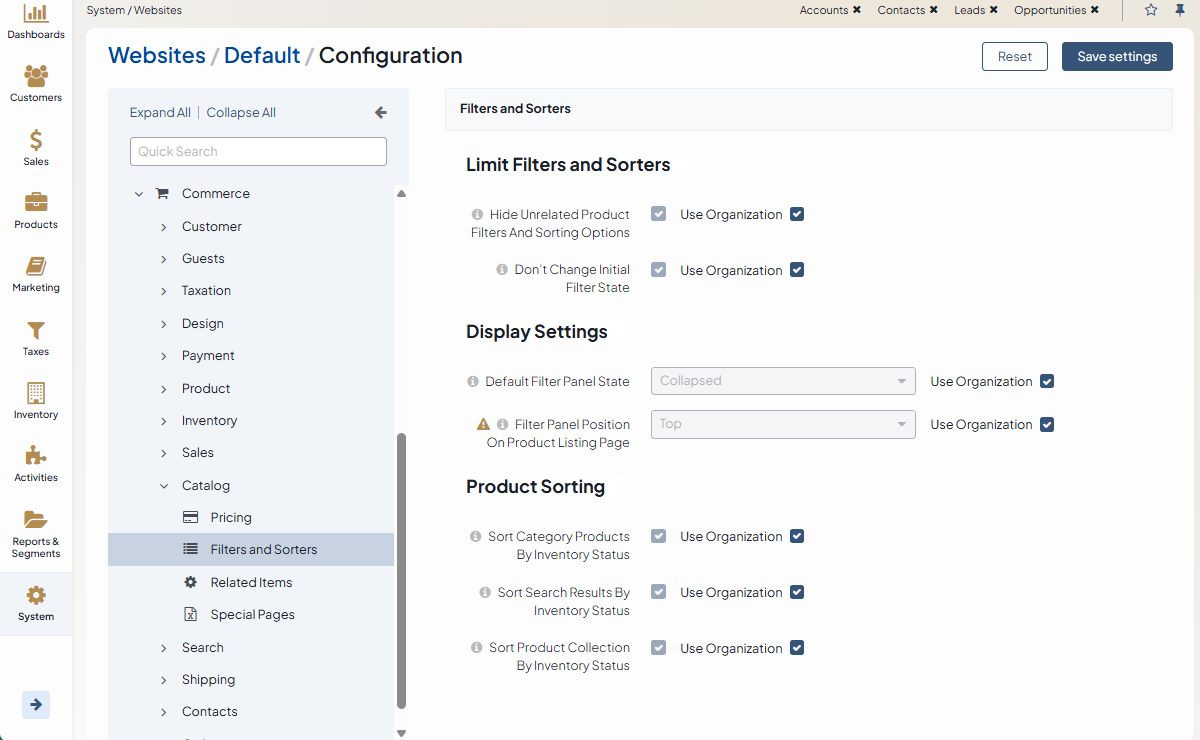
Task: Collapse the Commerce tree node
Action: click(139, 194)
